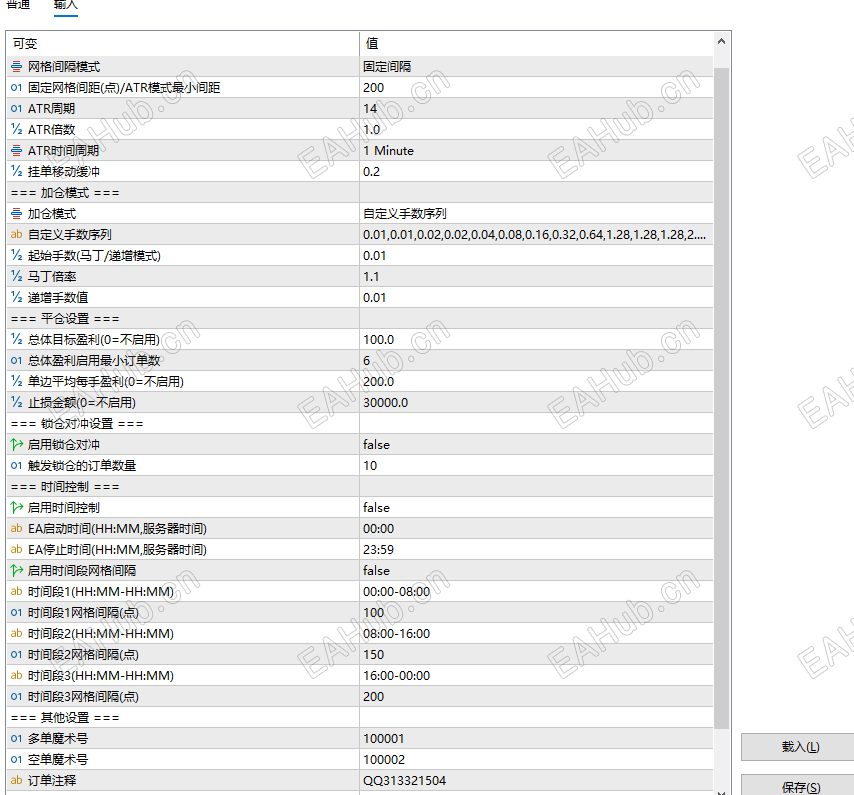Click the double-type icon next to 挂单移动缓冲
Image resolution: width=854 pixels, height=795 pixels.
pos(16,172)
